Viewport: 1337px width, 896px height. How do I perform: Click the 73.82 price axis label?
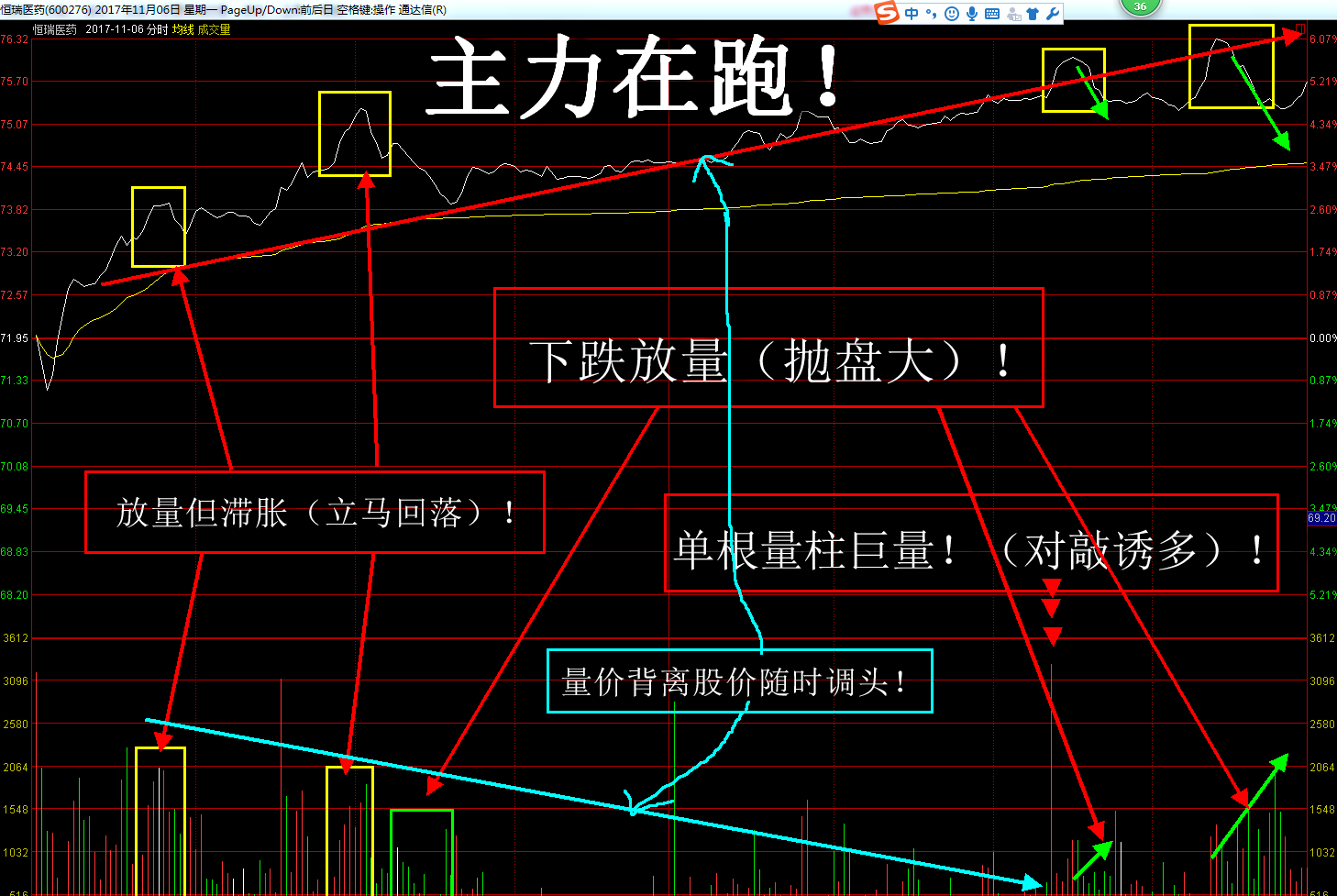14,210
